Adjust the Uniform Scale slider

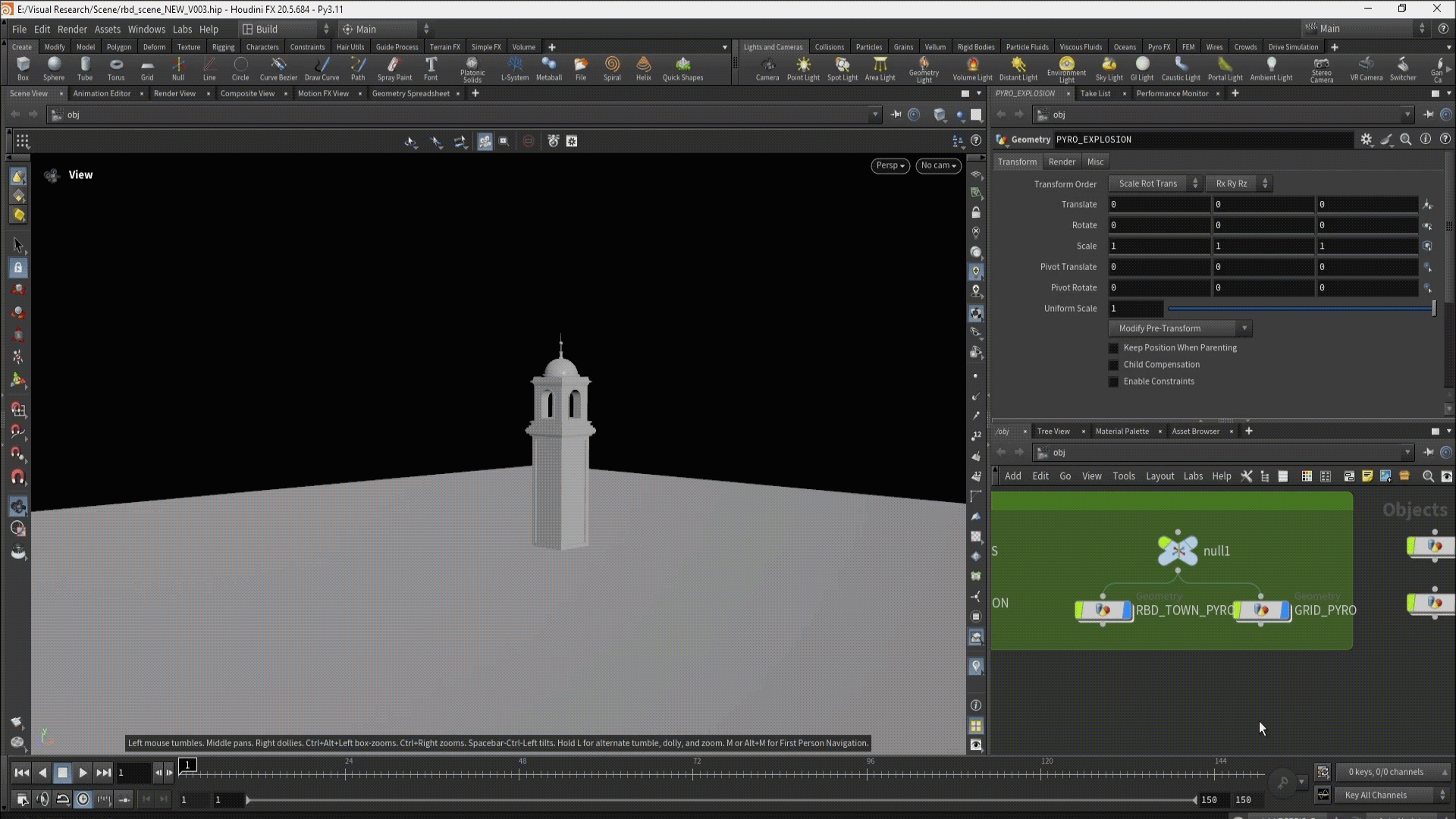tap(1301, 309)
